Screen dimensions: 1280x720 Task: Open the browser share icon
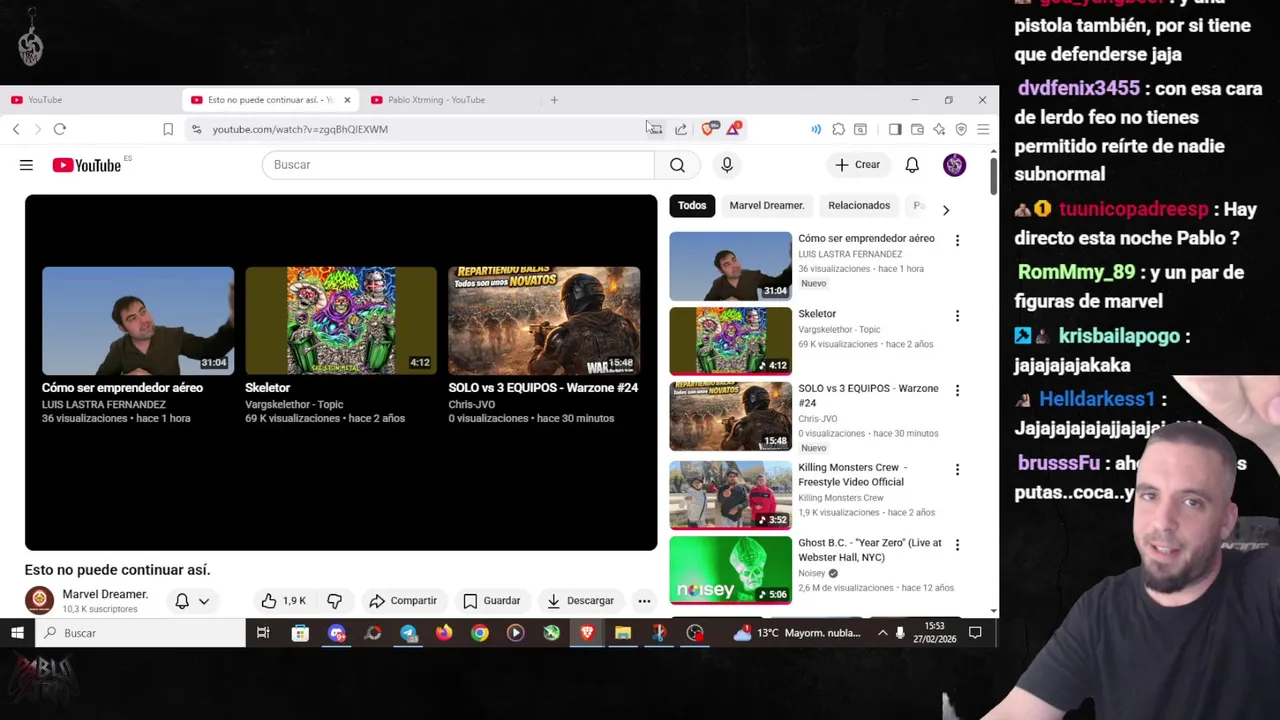pos(681,129)
